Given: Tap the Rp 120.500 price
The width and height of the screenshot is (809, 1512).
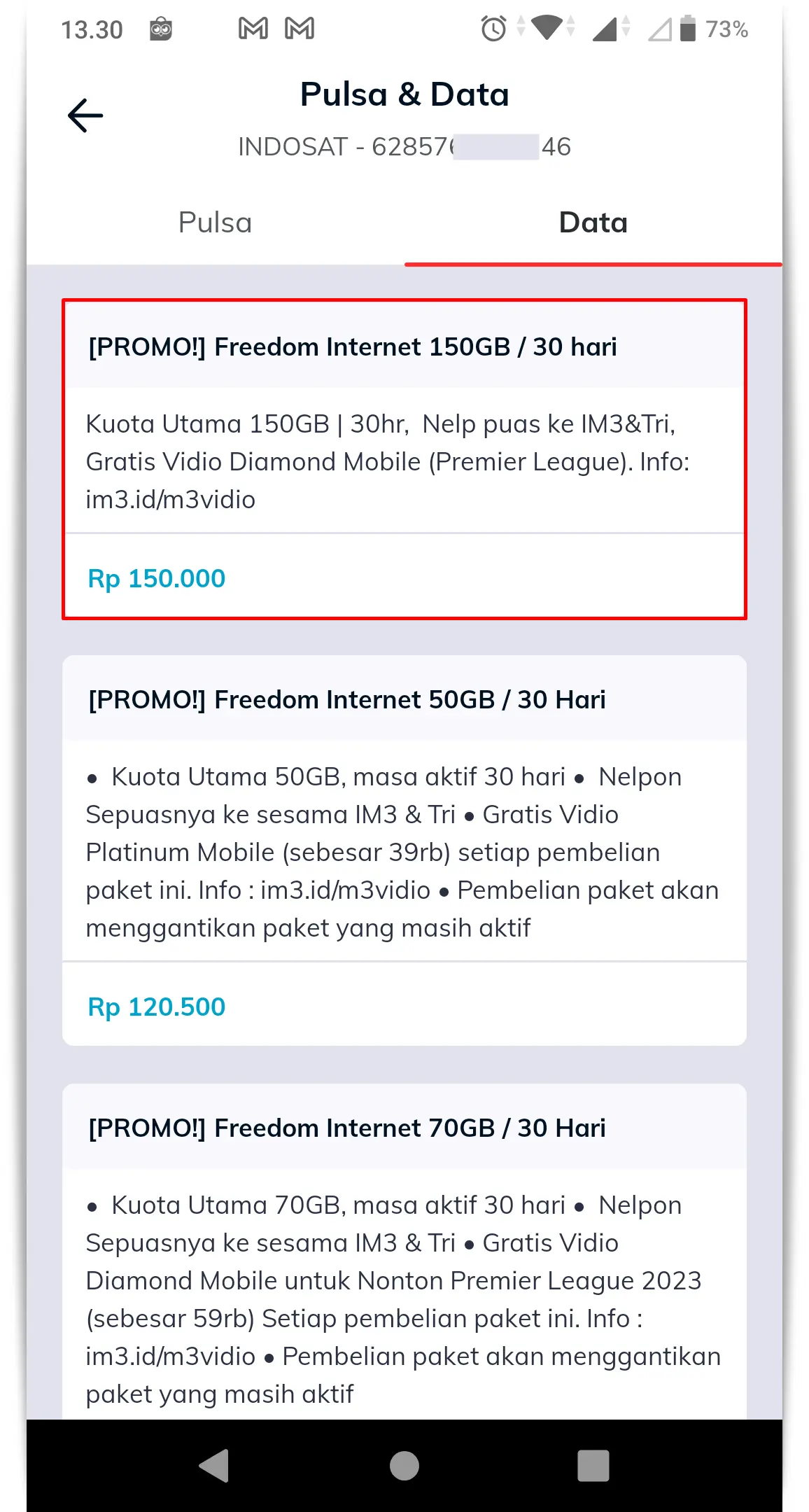Looking at the screenshot, I should pos(157,1007).
